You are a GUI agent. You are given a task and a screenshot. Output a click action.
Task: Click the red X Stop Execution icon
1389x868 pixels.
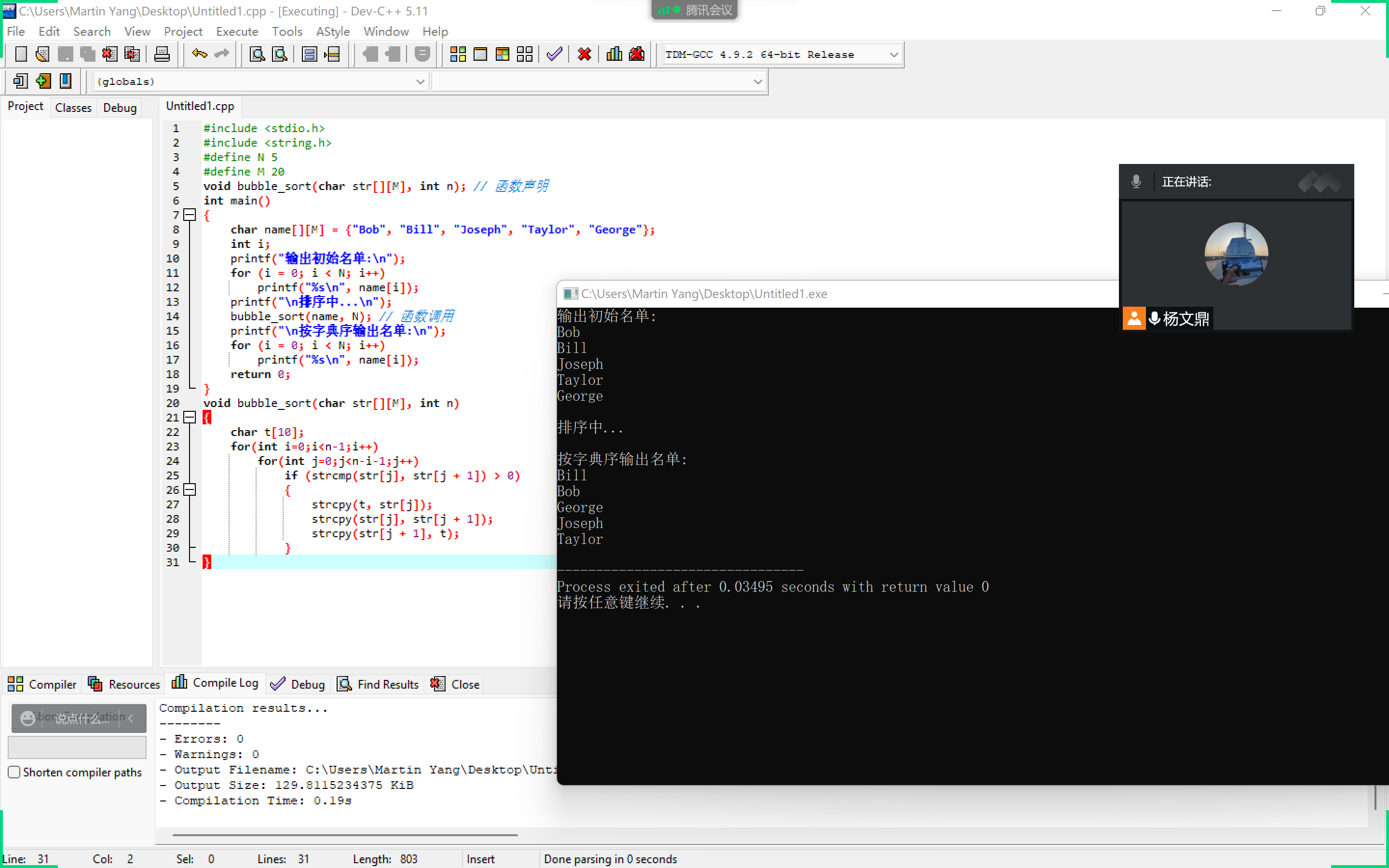click(585, 54)
